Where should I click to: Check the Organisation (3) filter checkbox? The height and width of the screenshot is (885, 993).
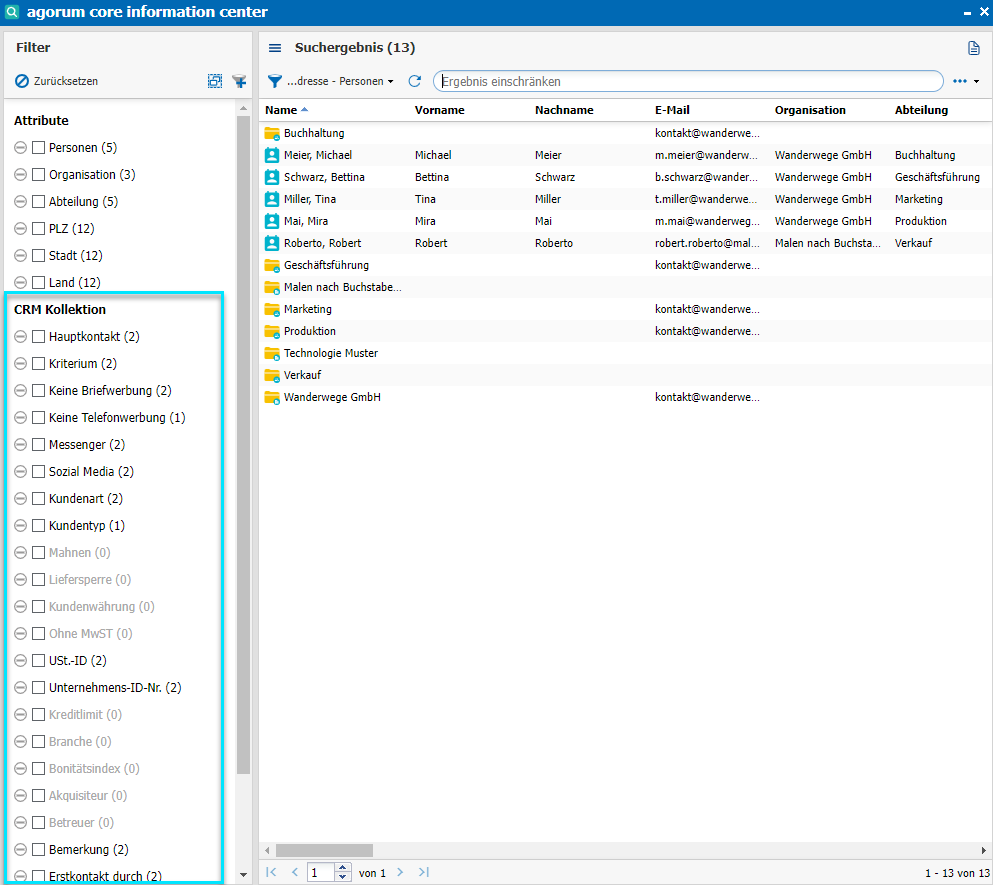pos(39,174)
